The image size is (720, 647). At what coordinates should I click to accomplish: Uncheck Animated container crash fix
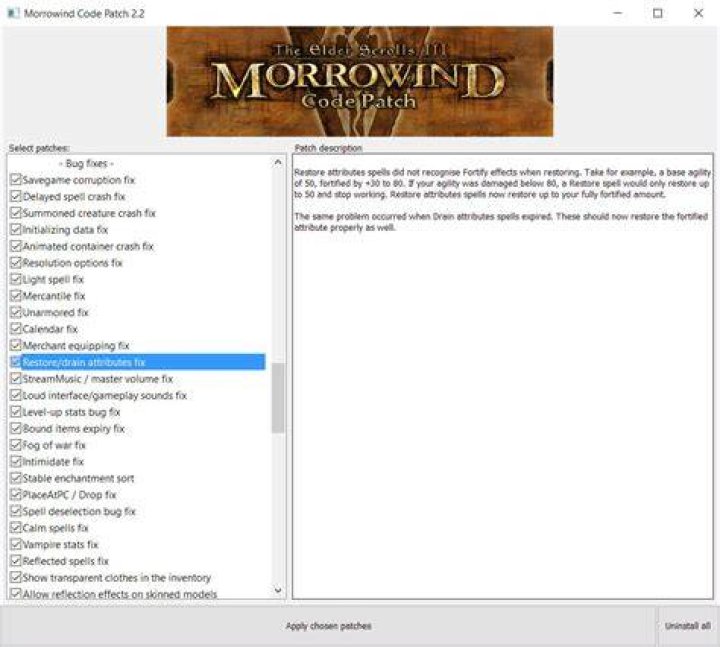[x=16, y=246]
